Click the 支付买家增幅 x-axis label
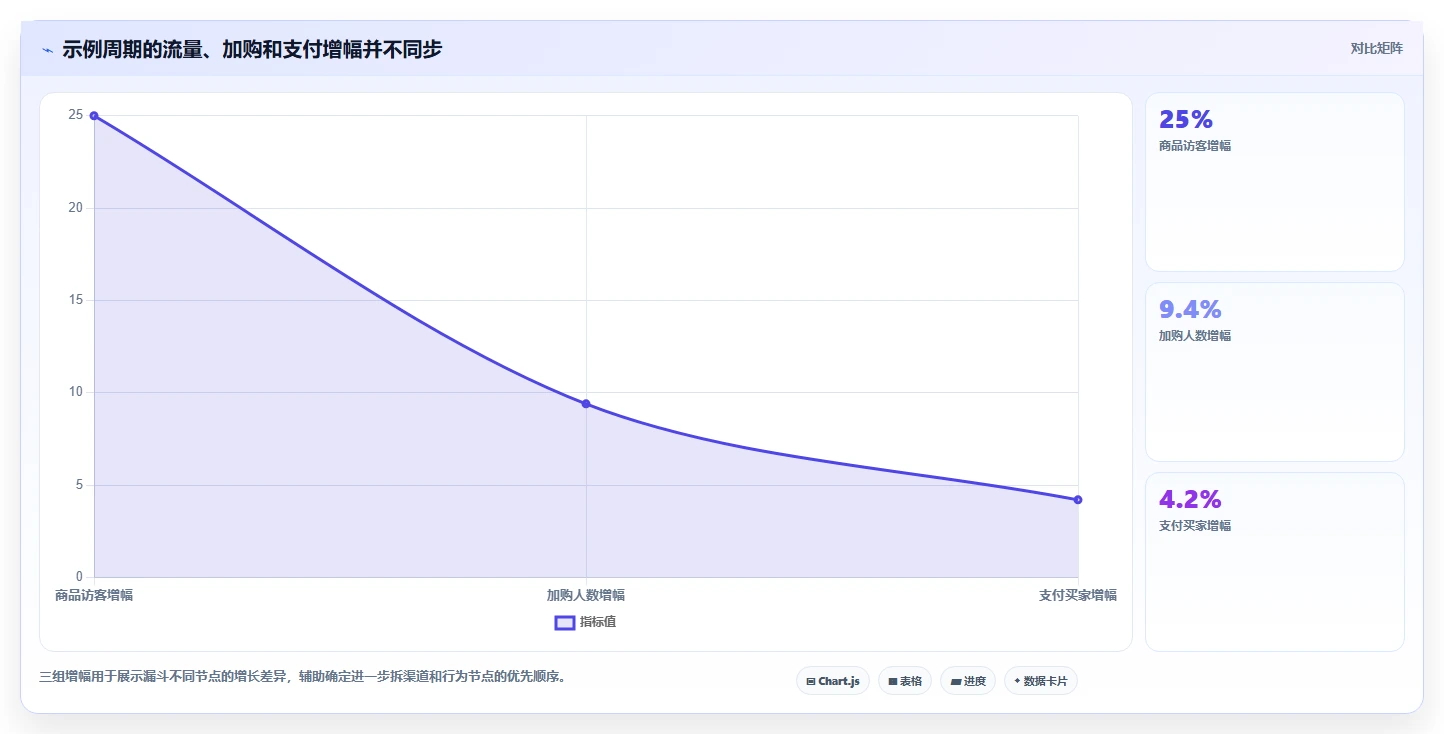Viewport: 1444px width, 734px height. [x=1078, y=595]
